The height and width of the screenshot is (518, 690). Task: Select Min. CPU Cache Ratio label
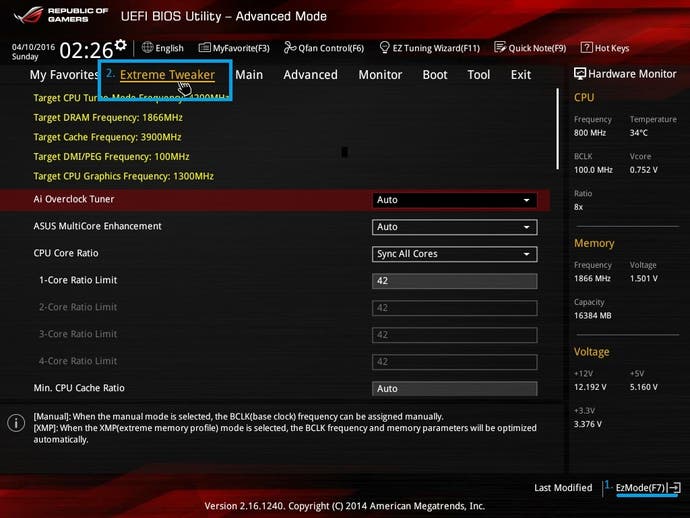coord(79,388)
